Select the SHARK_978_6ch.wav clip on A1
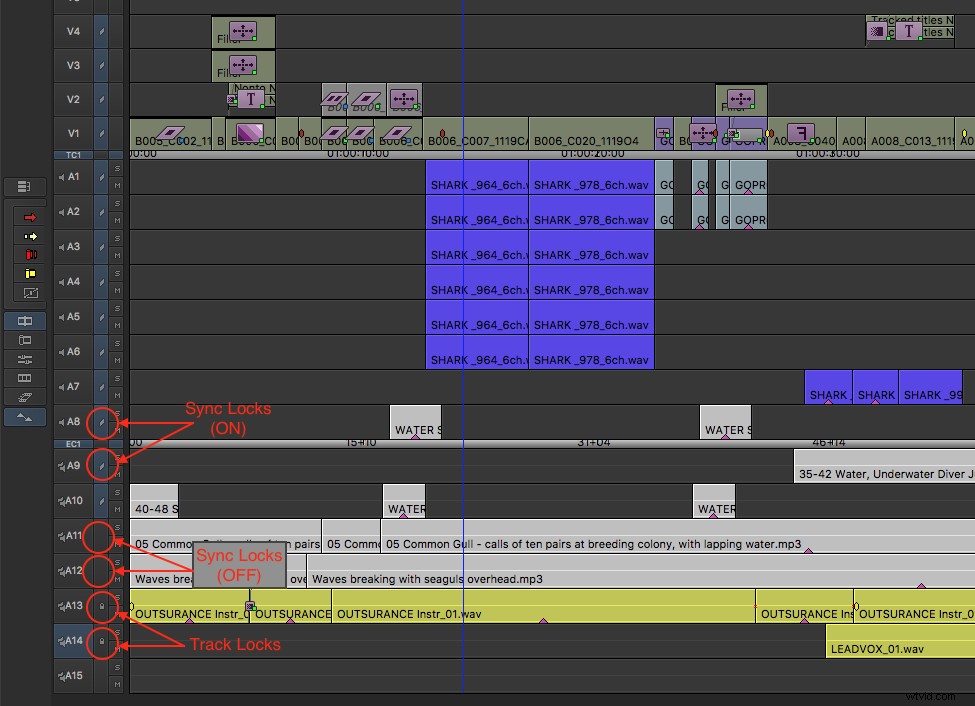The image size is (975, 706). click(x=590, y=184)
